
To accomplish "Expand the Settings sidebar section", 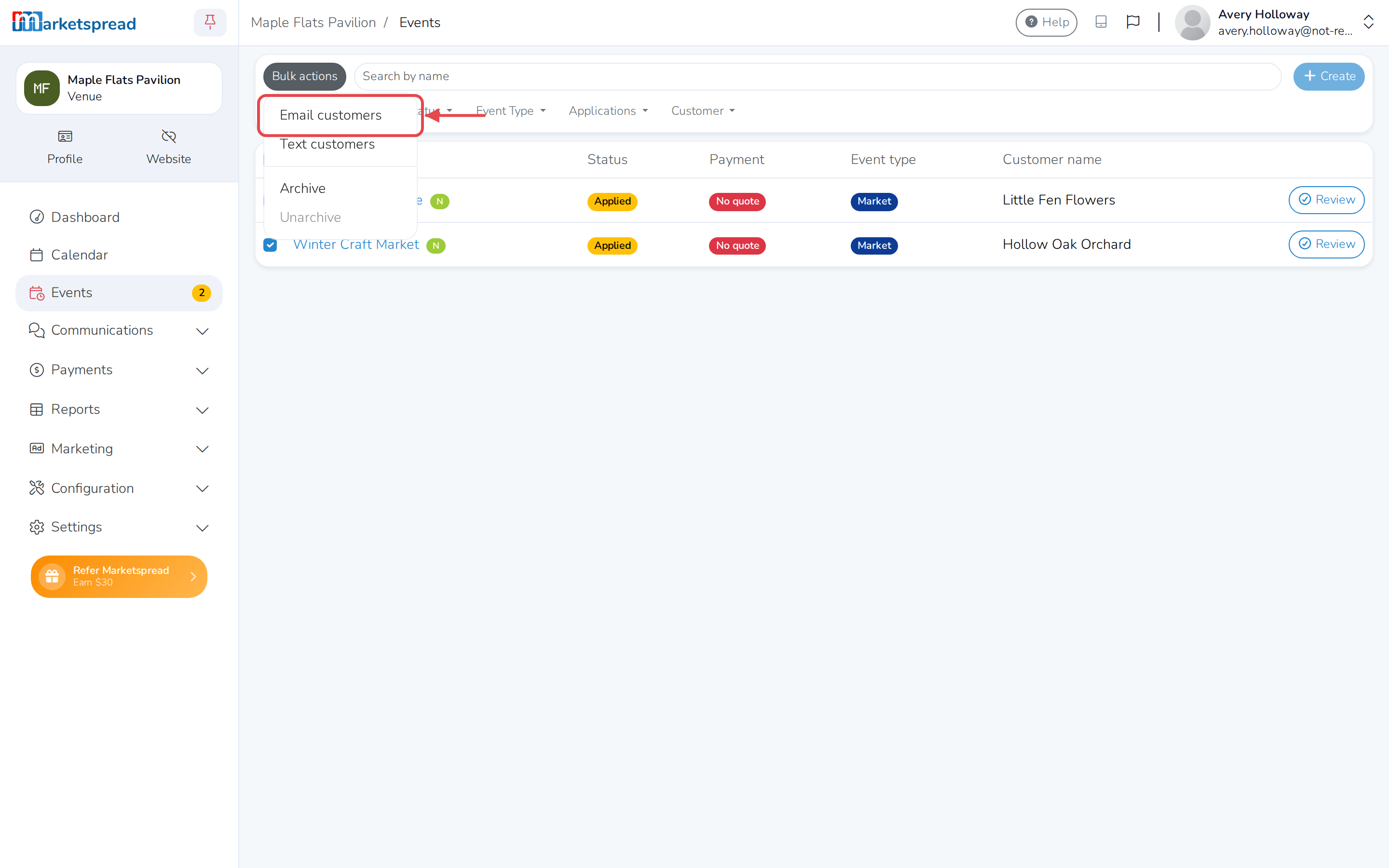I will click(119, 527).
